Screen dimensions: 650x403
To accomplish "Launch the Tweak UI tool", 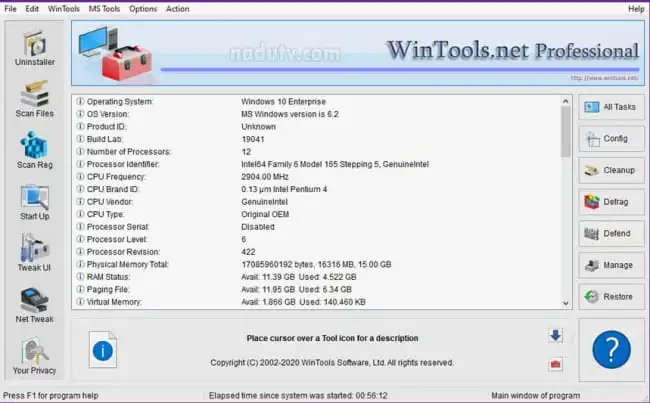I will 34,253.
